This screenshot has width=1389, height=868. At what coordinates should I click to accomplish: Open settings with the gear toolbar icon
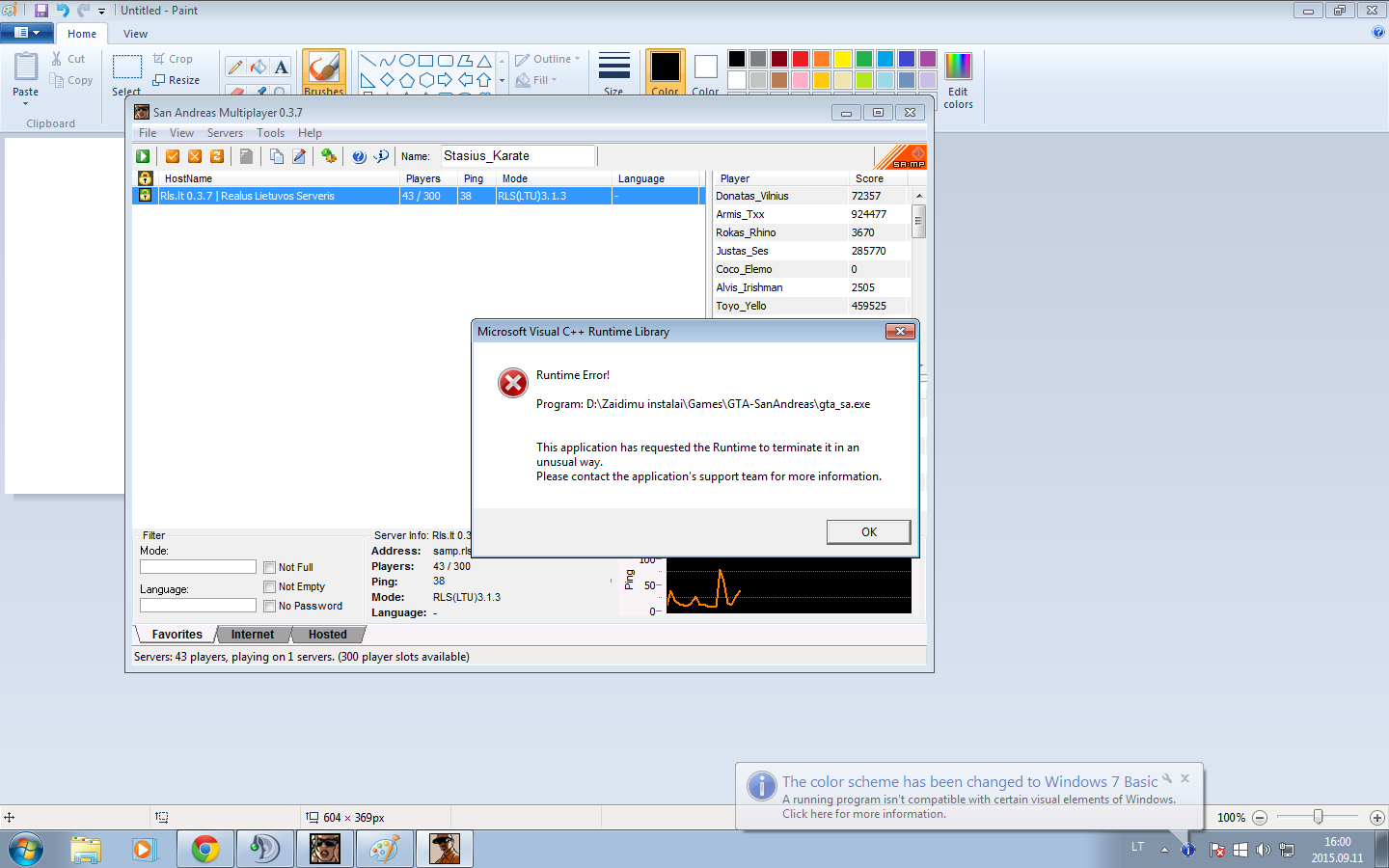coord(329,156)
